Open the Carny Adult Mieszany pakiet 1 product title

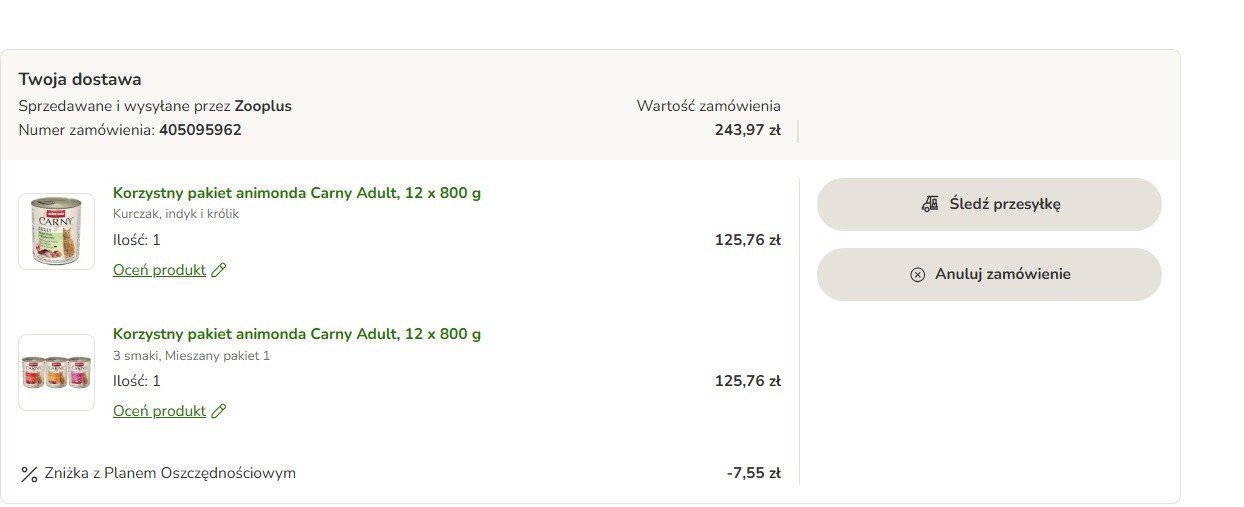click(x=297, y=334)
